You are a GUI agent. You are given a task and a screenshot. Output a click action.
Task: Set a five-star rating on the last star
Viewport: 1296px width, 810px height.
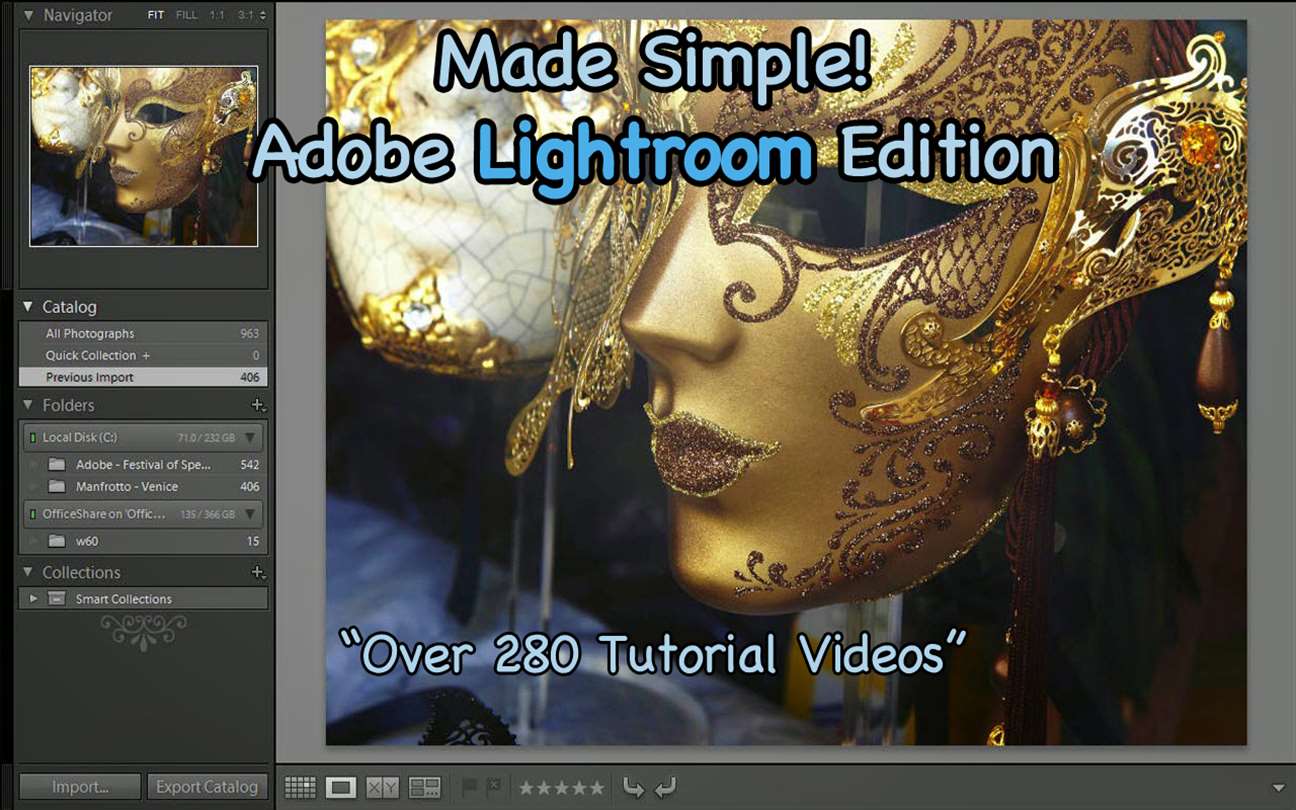coord(596,788)
